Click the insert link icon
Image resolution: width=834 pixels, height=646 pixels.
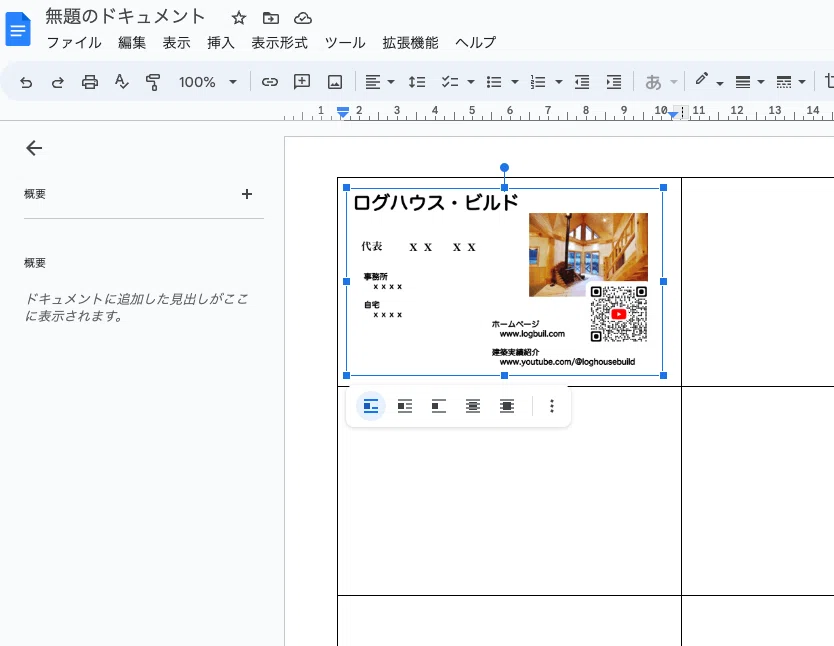269,82
